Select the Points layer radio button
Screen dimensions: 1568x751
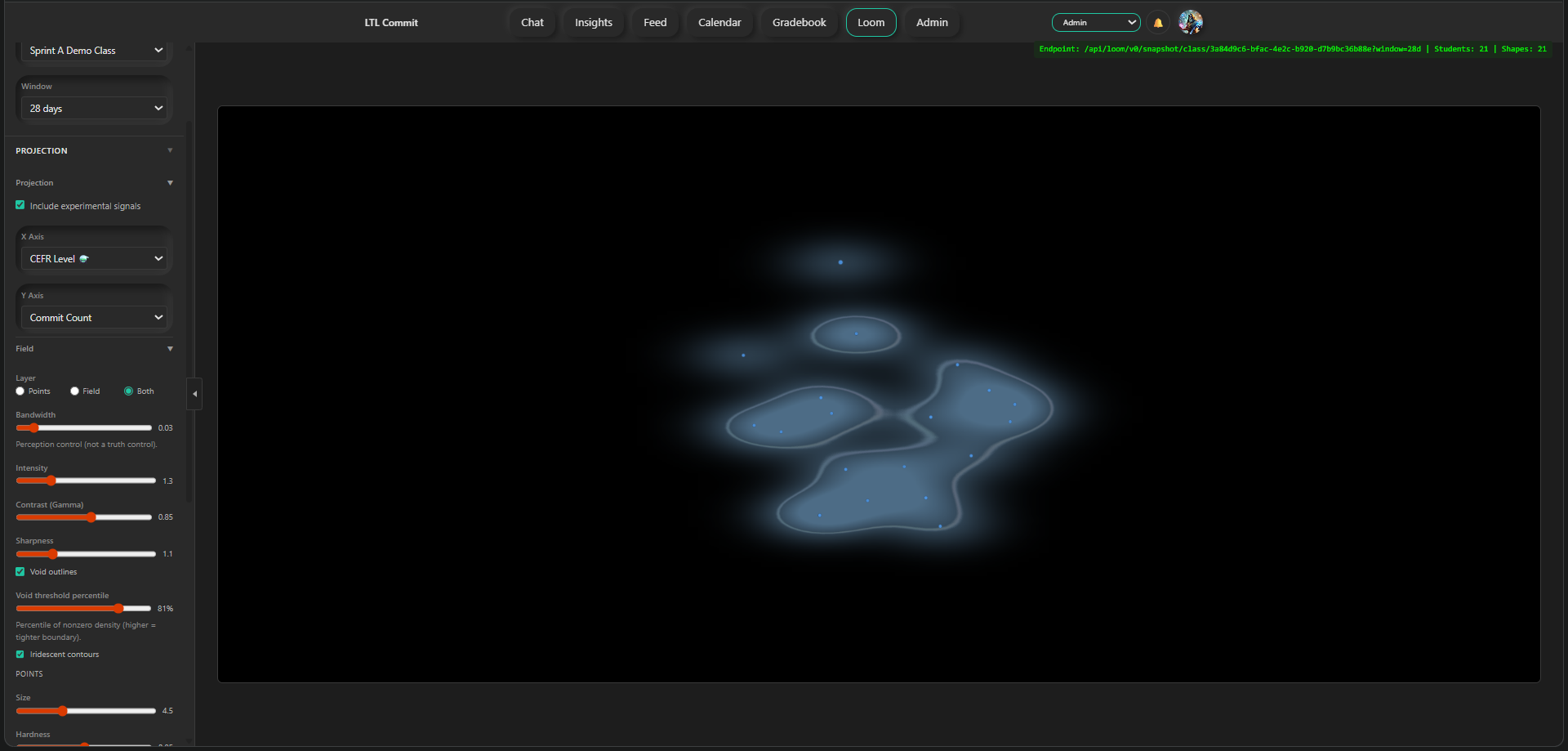[x=20, y=391]
